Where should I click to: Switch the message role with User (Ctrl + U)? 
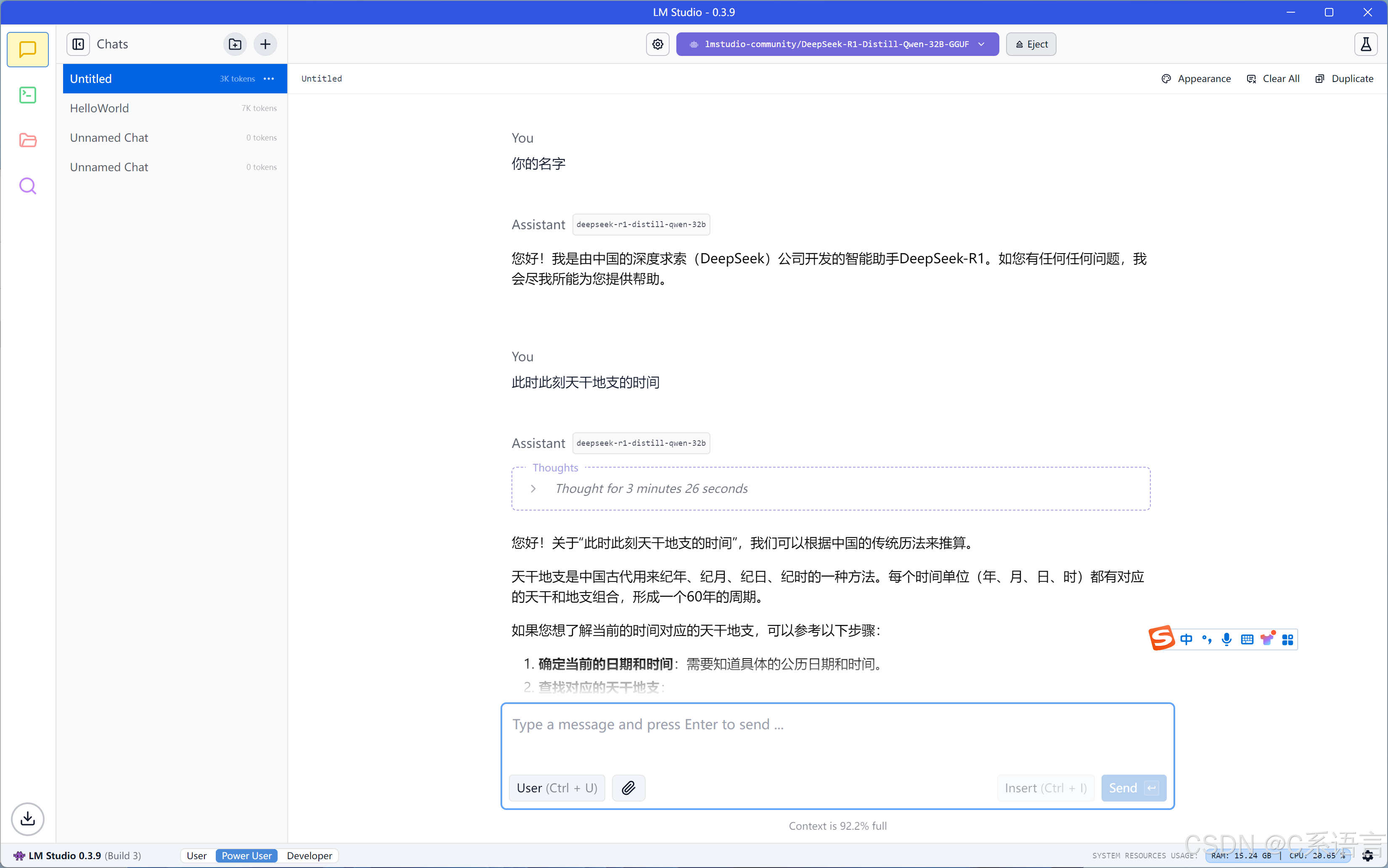click(557, 788)
